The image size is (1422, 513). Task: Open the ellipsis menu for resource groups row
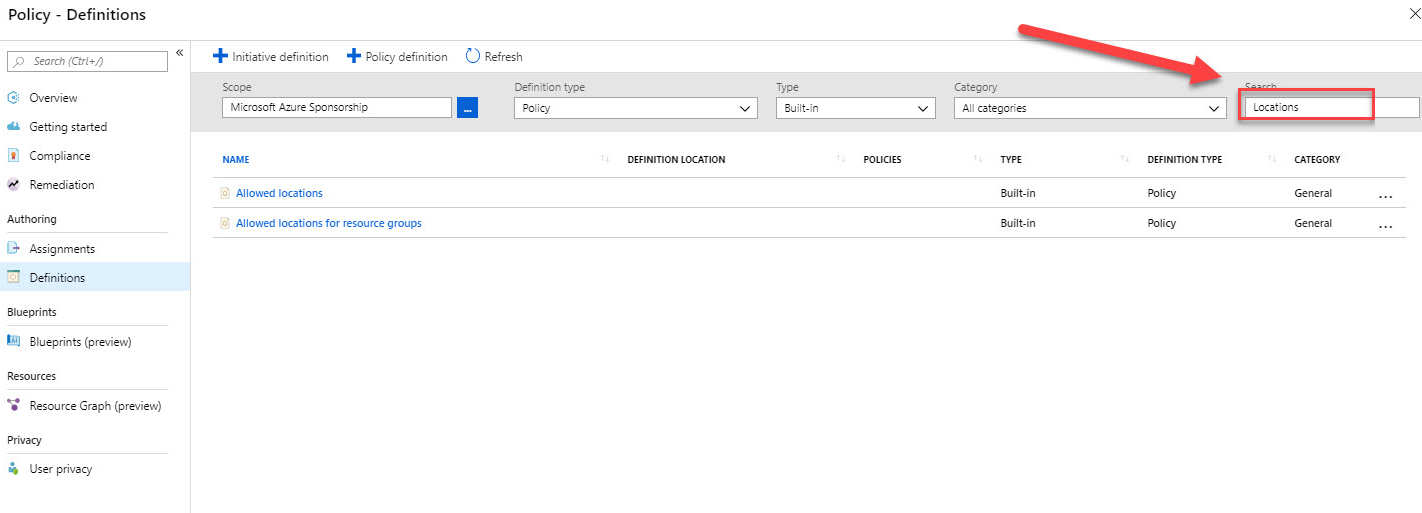tap(1385, 225)
